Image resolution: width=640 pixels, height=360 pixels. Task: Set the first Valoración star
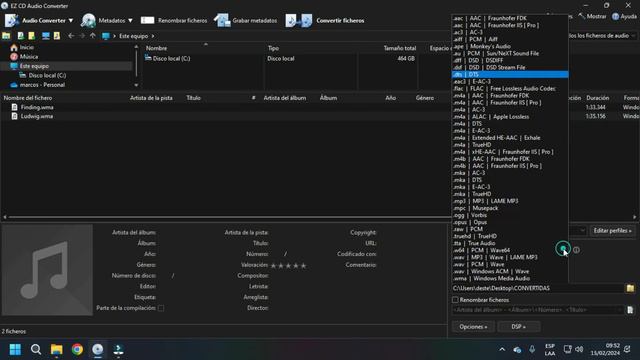click(273, 266)
